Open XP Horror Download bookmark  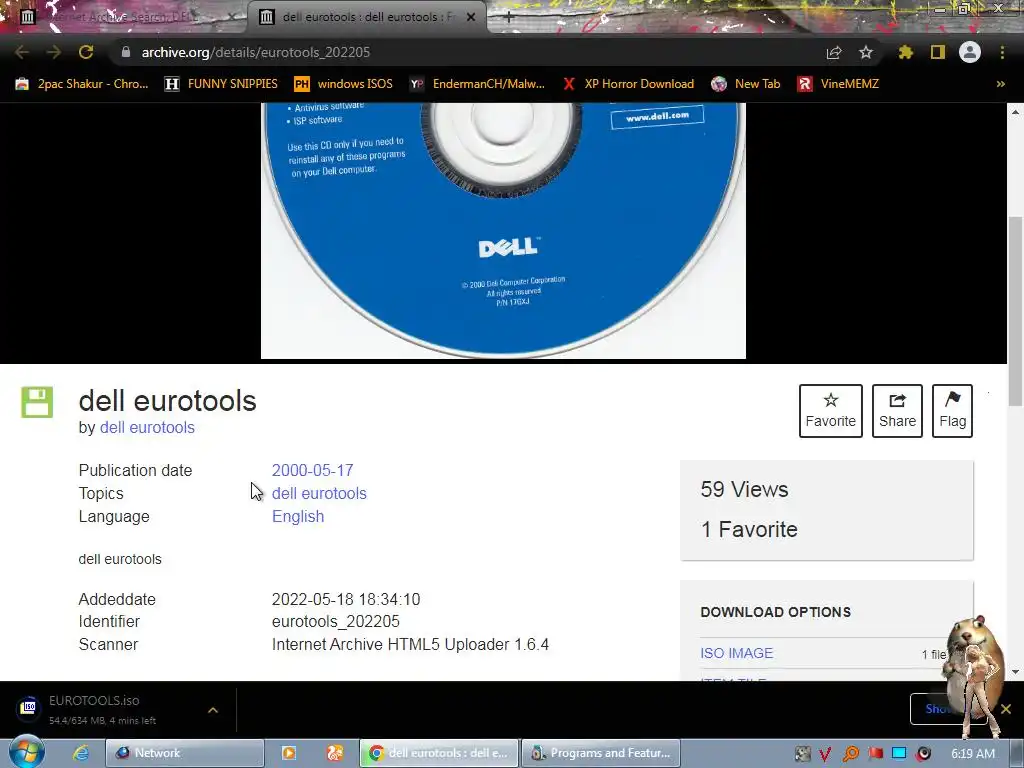click(629, 84)
